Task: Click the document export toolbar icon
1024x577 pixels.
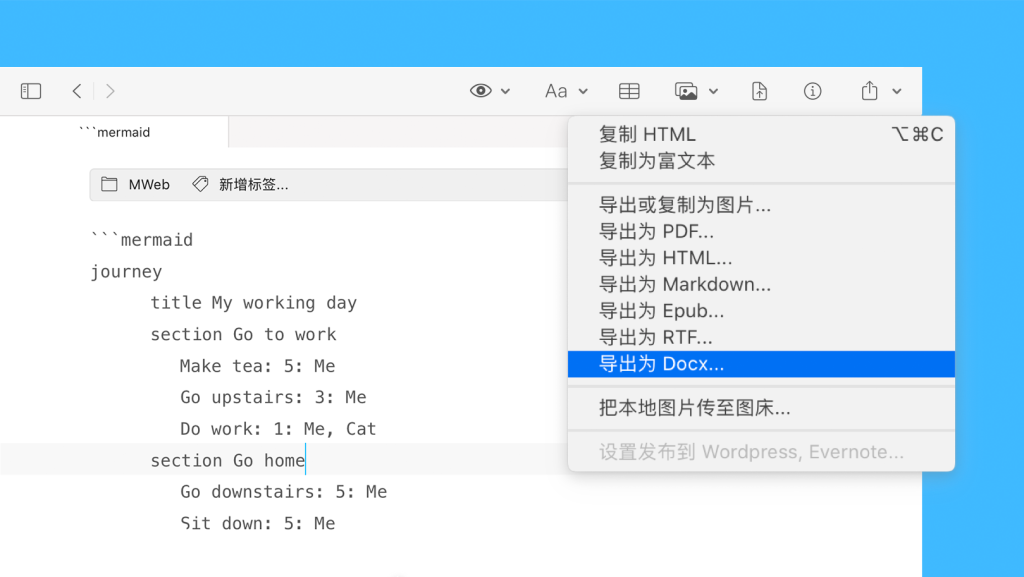Action: click(759, 91)
